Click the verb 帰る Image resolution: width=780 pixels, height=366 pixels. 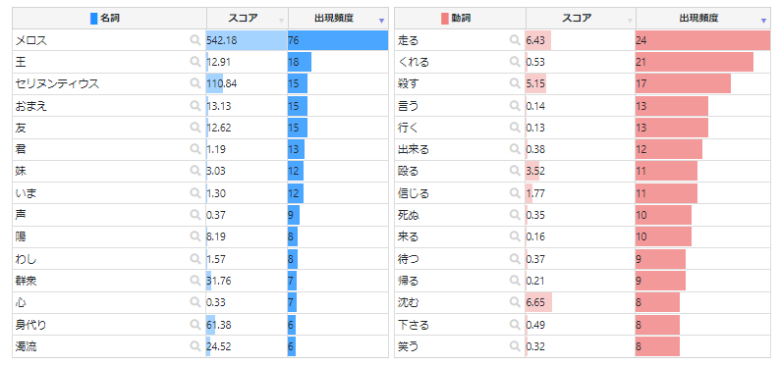tap(408, 281)
